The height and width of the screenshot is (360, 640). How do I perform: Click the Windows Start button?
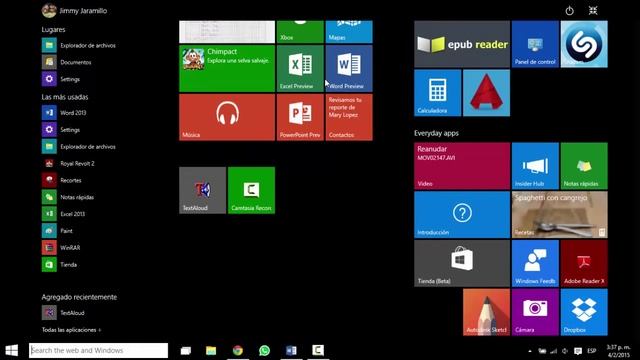click(12, 350)
